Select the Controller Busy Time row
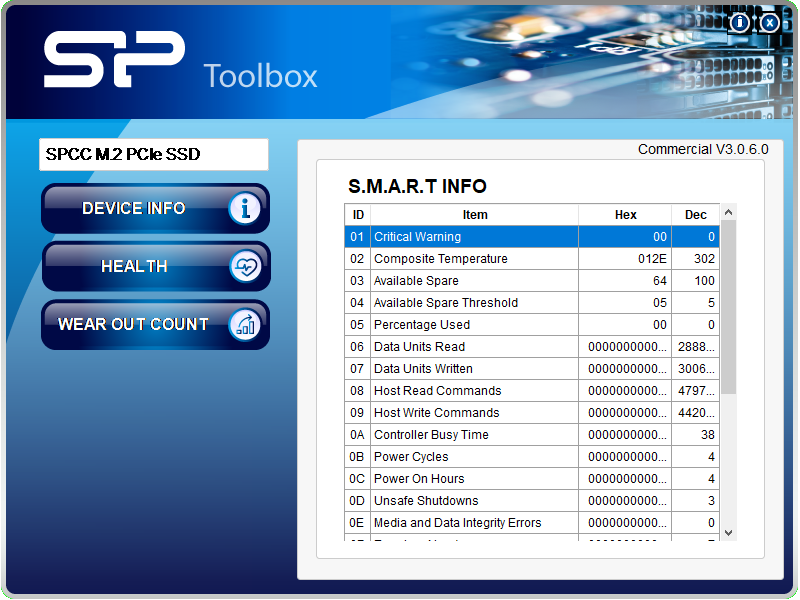800x600 pixels. pos(532,434)
